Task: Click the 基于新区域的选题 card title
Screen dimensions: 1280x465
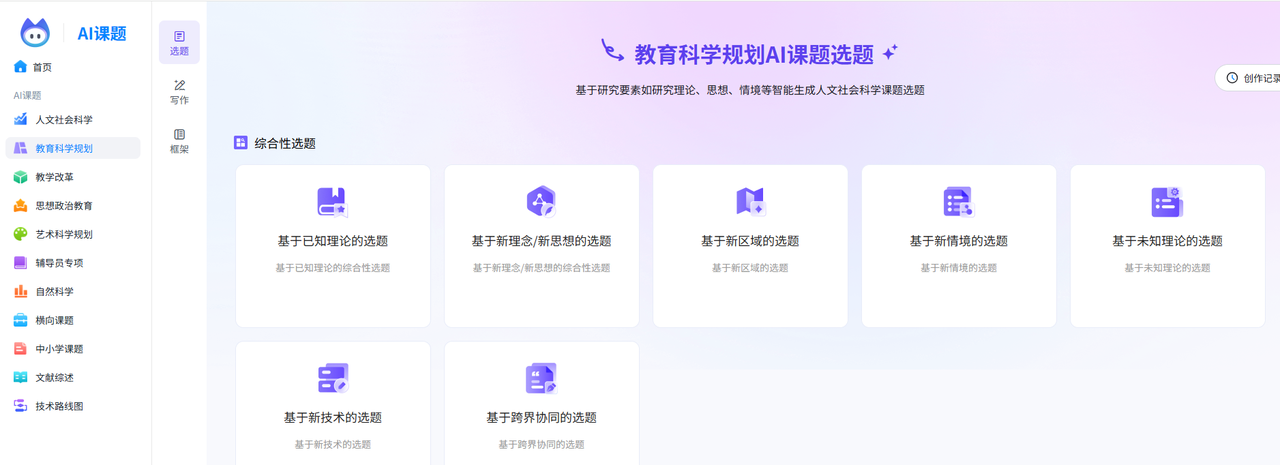Action: [x=750, y=241]
